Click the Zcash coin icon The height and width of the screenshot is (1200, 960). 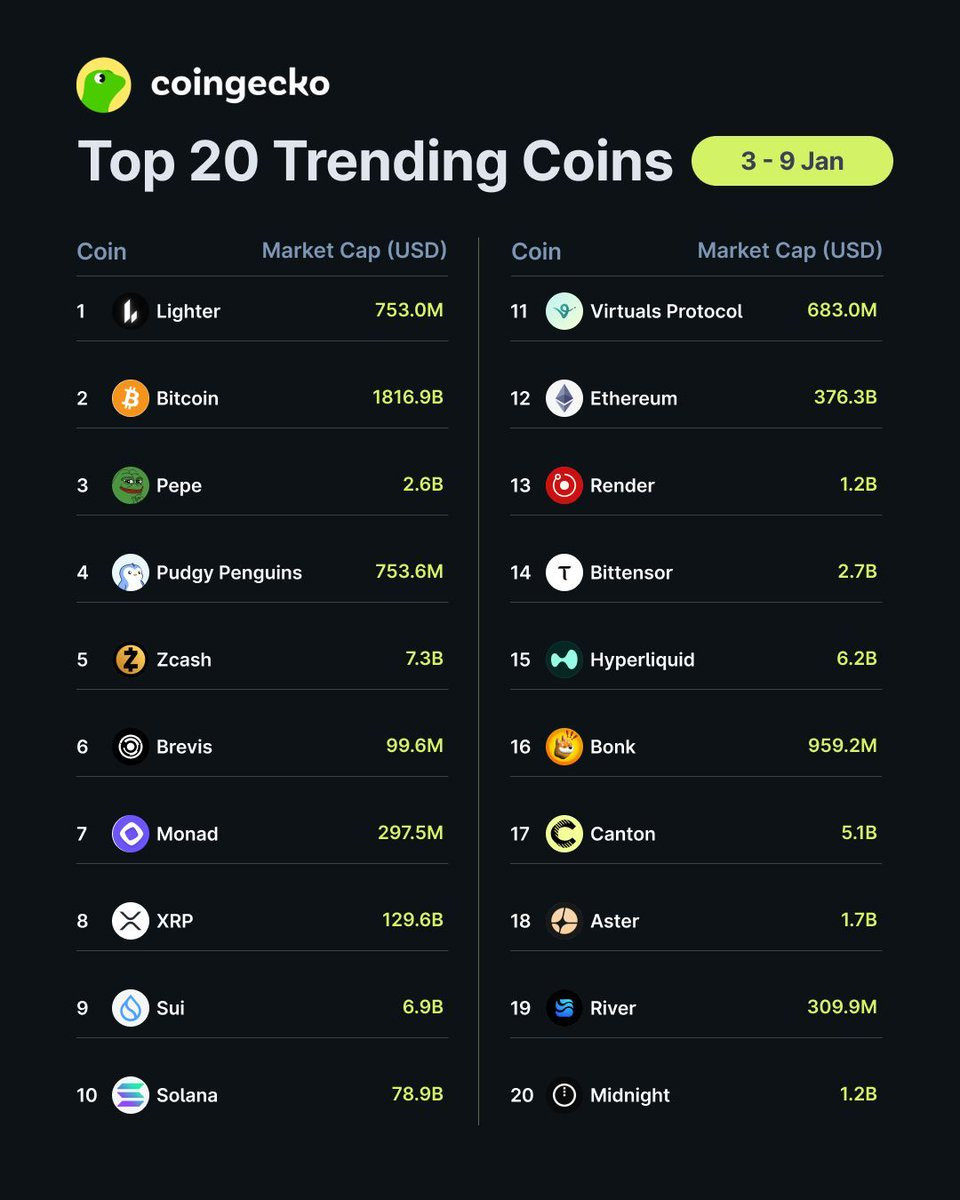pos(130,659)
